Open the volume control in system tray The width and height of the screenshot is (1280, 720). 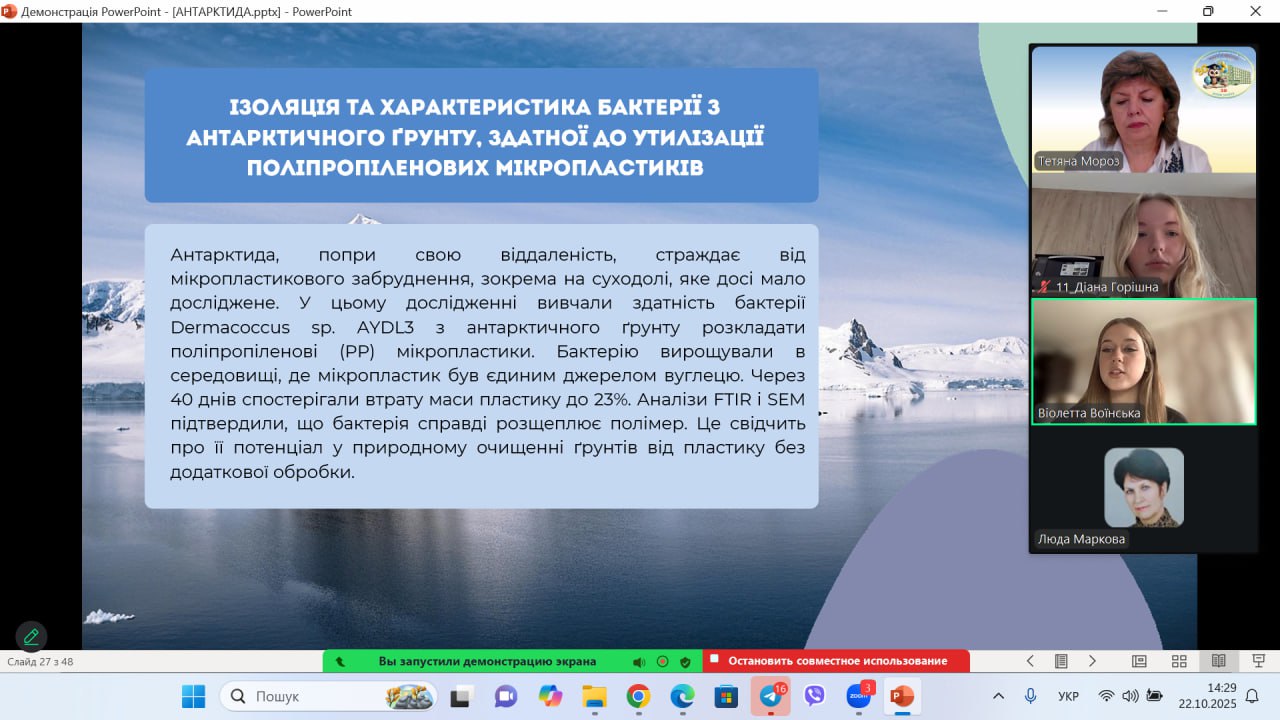(x=1130, y=696)
